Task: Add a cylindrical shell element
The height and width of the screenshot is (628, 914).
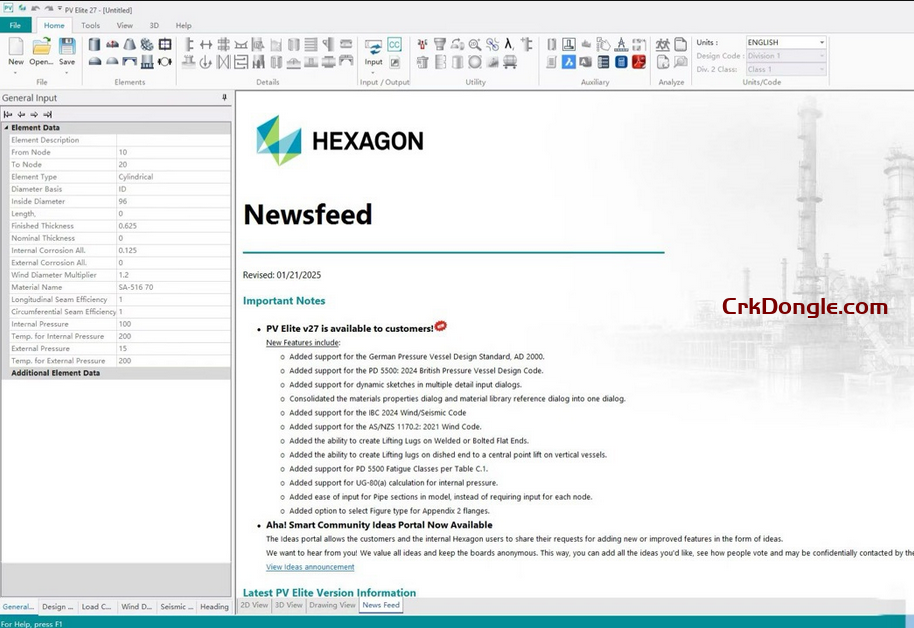Action: 95,45
